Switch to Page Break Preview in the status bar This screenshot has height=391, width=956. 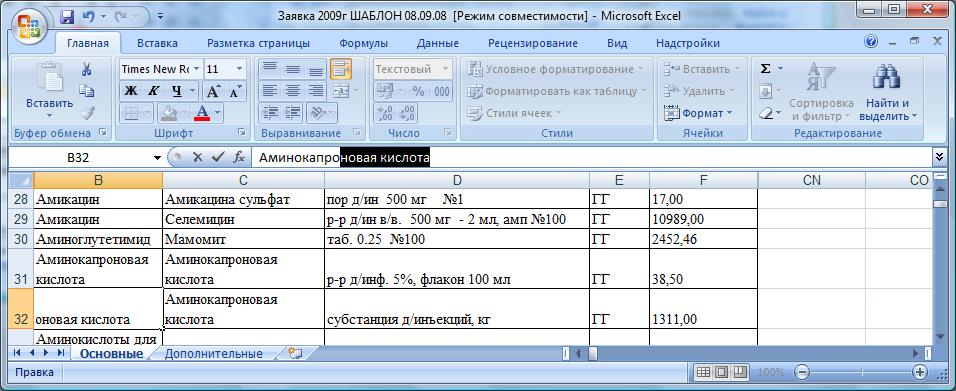[740, 371]
